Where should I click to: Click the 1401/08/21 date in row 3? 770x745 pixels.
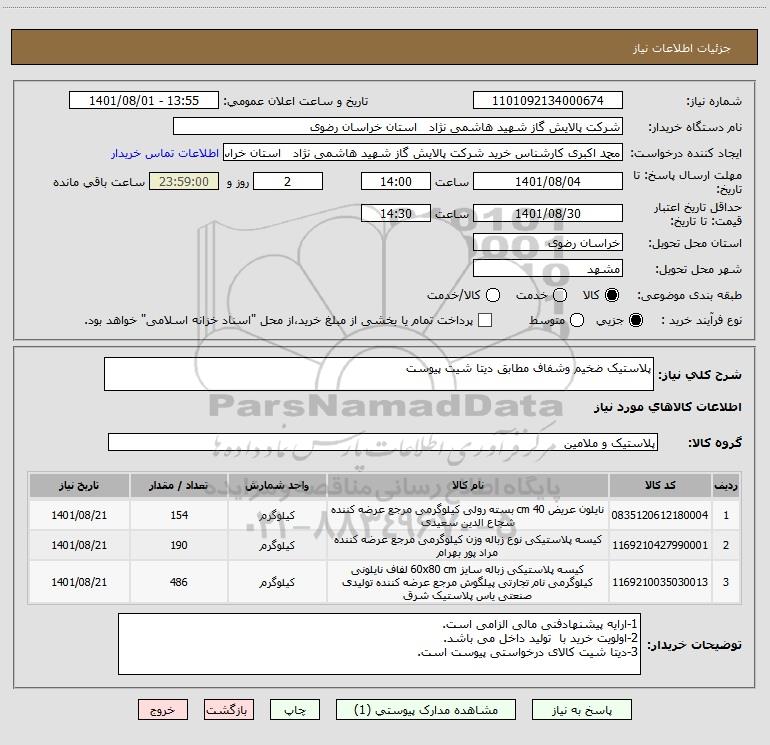(79, 582)
